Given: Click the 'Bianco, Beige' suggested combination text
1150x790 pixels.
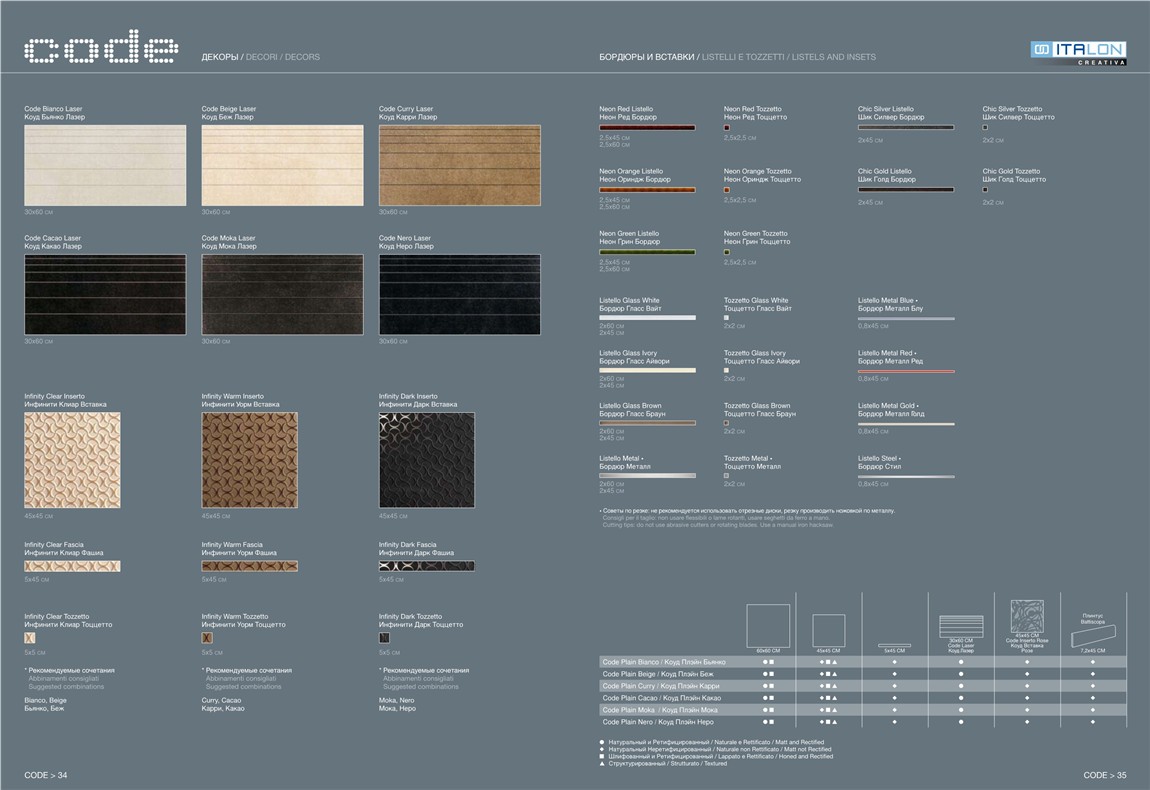Looking at the screenshot, I should click(45, 701).
